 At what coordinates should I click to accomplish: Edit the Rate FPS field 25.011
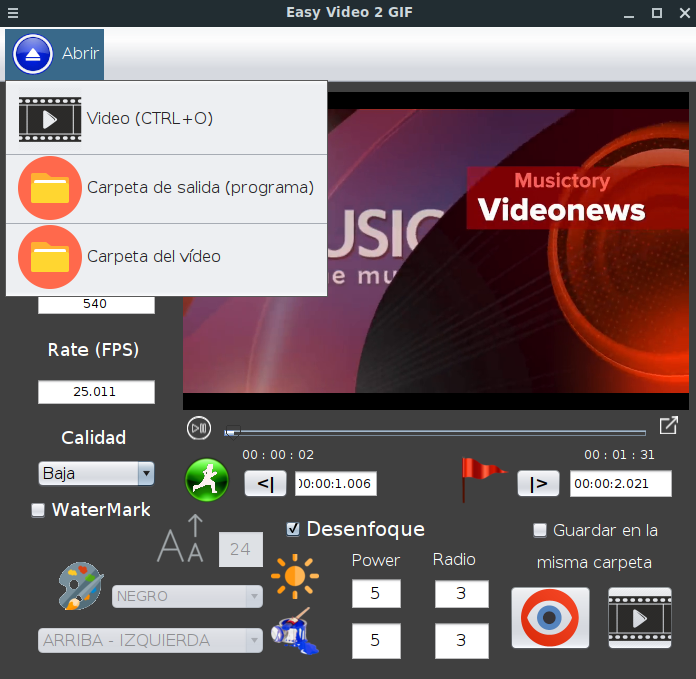96,392
